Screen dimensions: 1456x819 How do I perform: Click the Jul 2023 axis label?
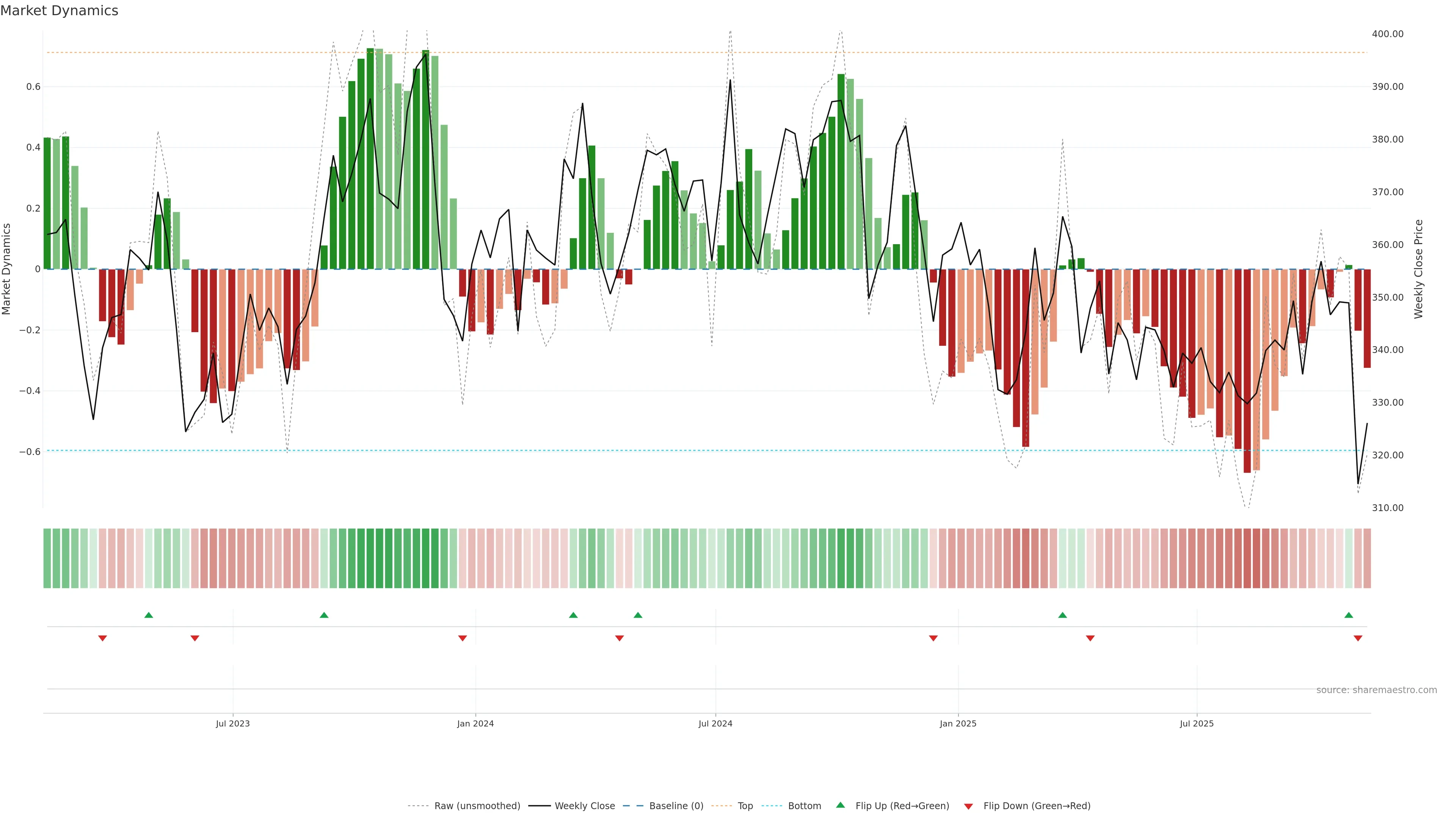pyautogui.click(x=232, y=723)
